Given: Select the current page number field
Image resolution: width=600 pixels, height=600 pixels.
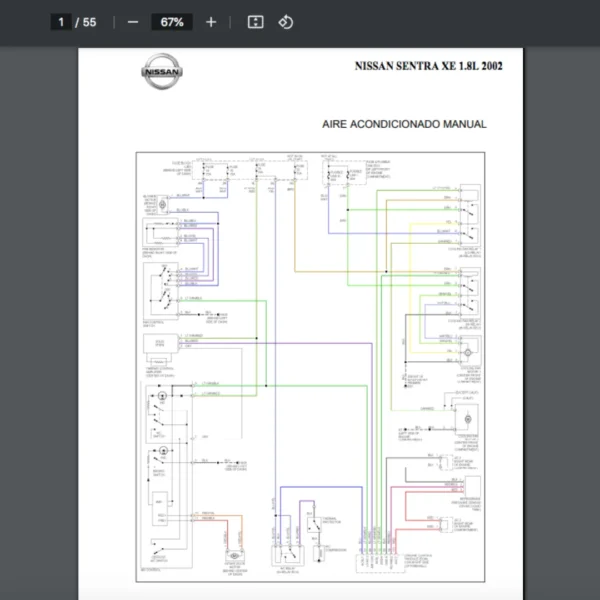Looking at the screenshot, I should (62, 22).
